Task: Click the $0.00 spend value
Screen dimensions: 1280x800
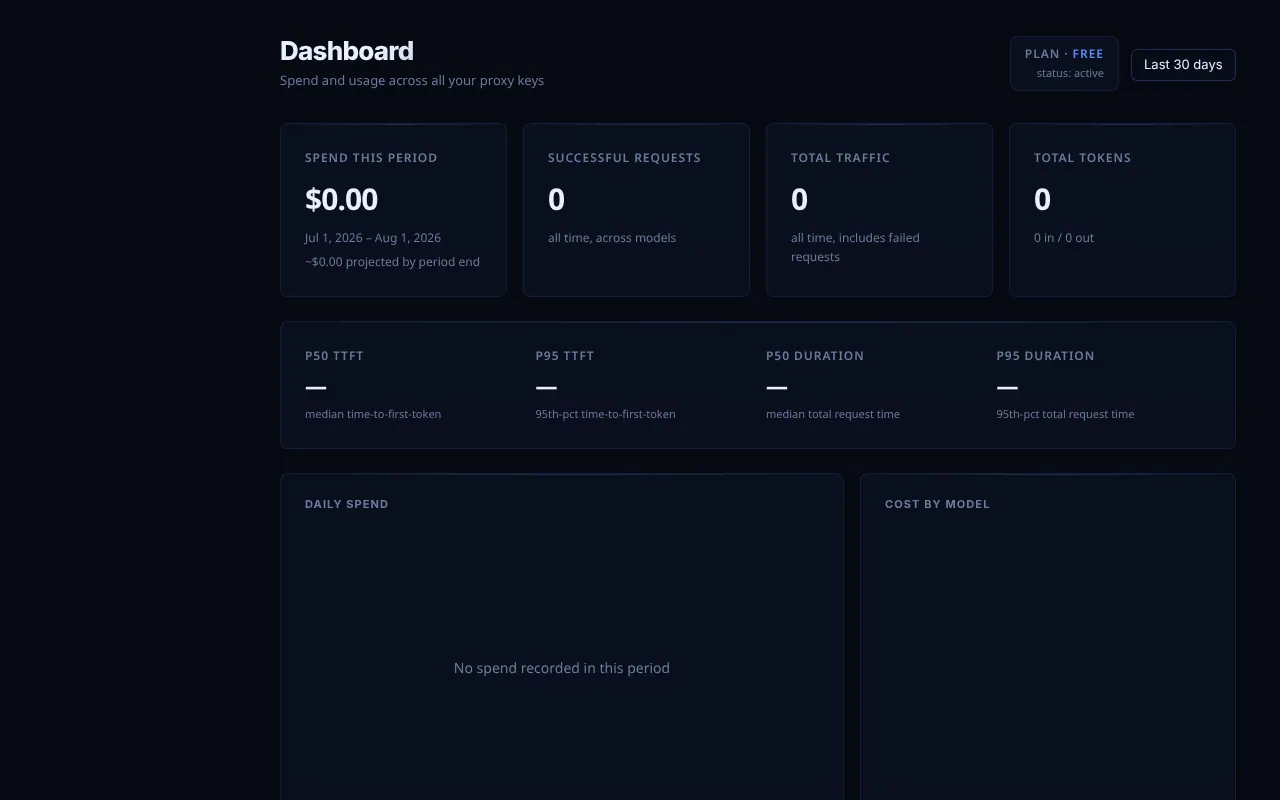Action: (341, 199)
